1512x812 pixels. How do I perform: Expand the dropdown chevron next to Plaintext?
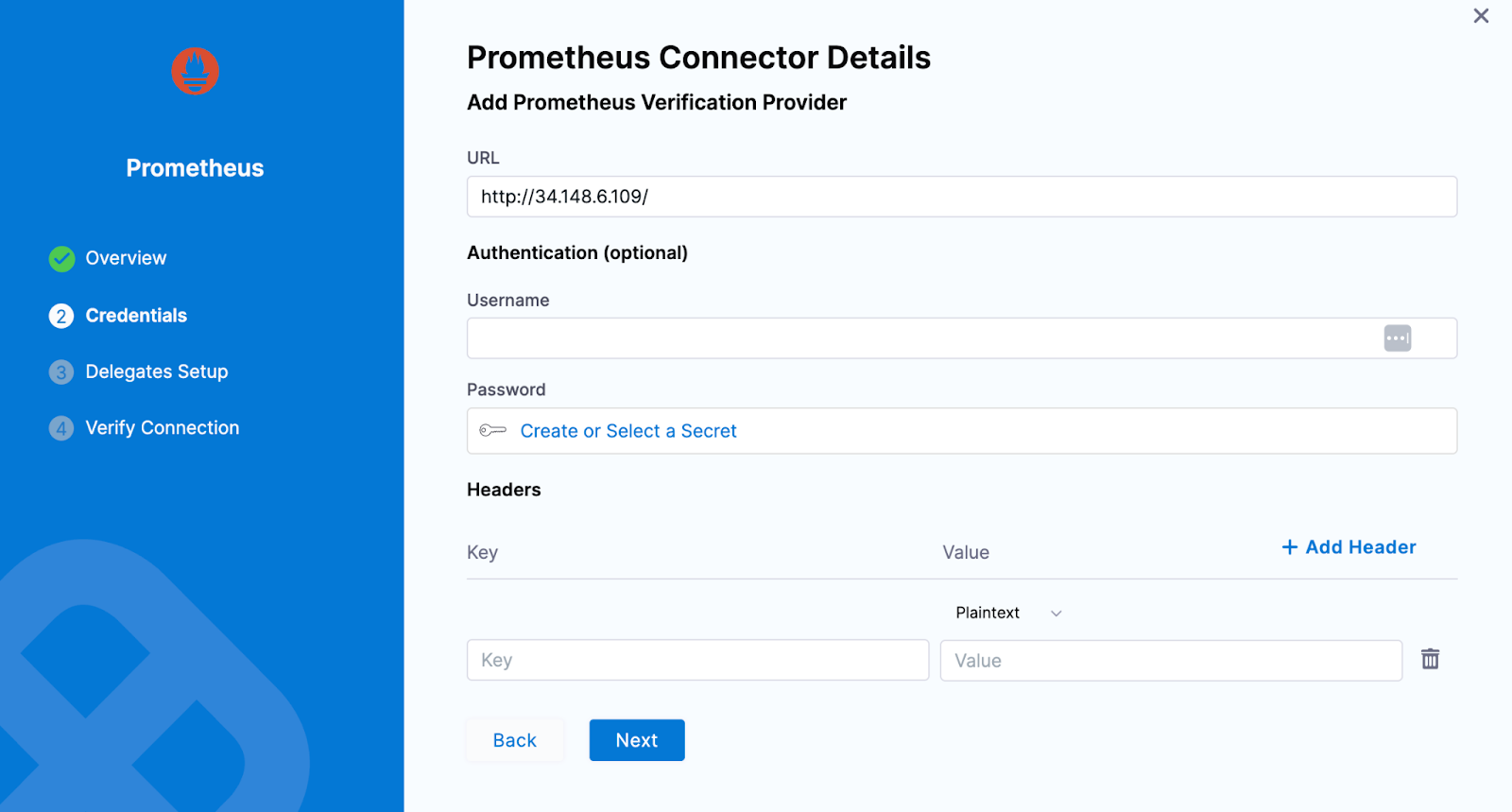click(x=1056, y=613)
